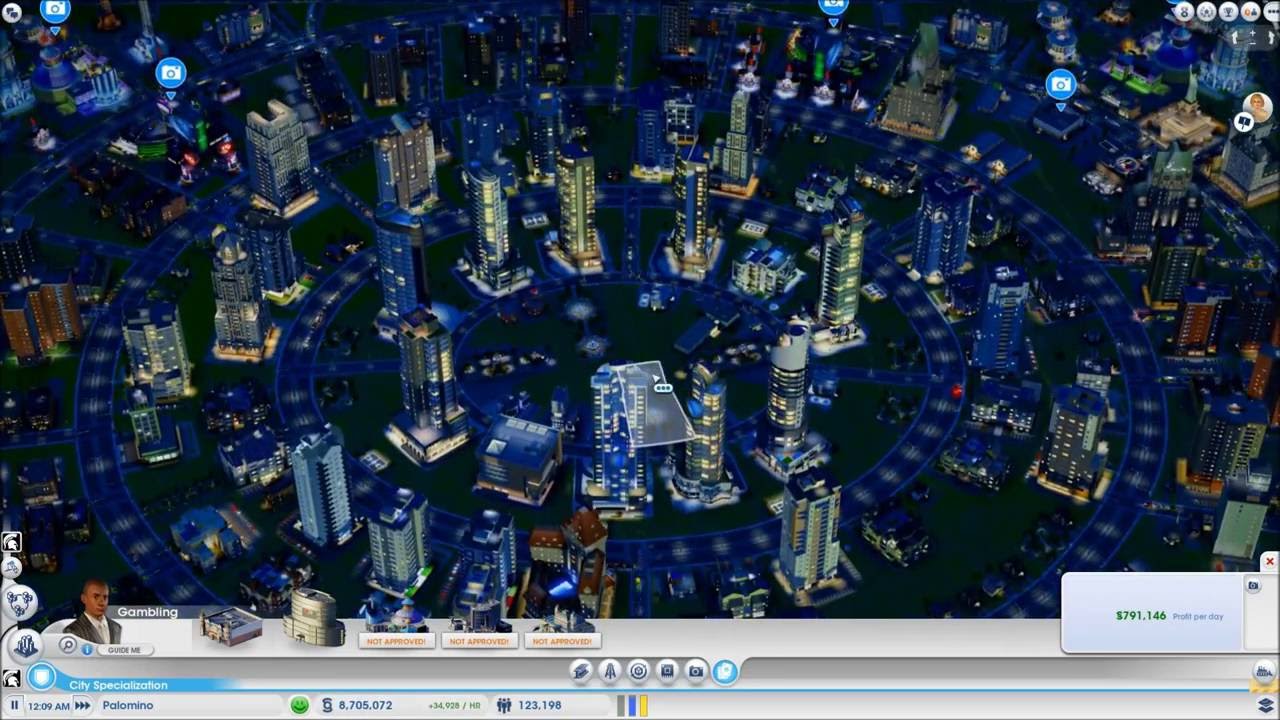Click the $791,146 profit per day value

(x=1141, y=616)
